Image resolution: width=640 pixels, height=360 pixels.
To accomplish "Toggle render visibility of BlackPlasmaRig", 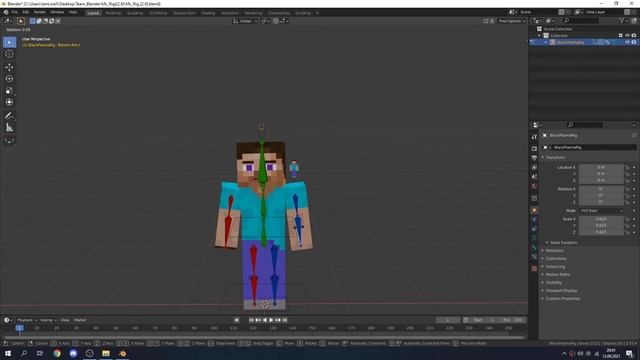I will pos(634,42).
